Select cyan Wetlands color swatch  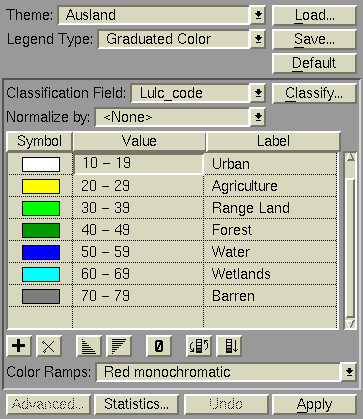pos(41,274)
